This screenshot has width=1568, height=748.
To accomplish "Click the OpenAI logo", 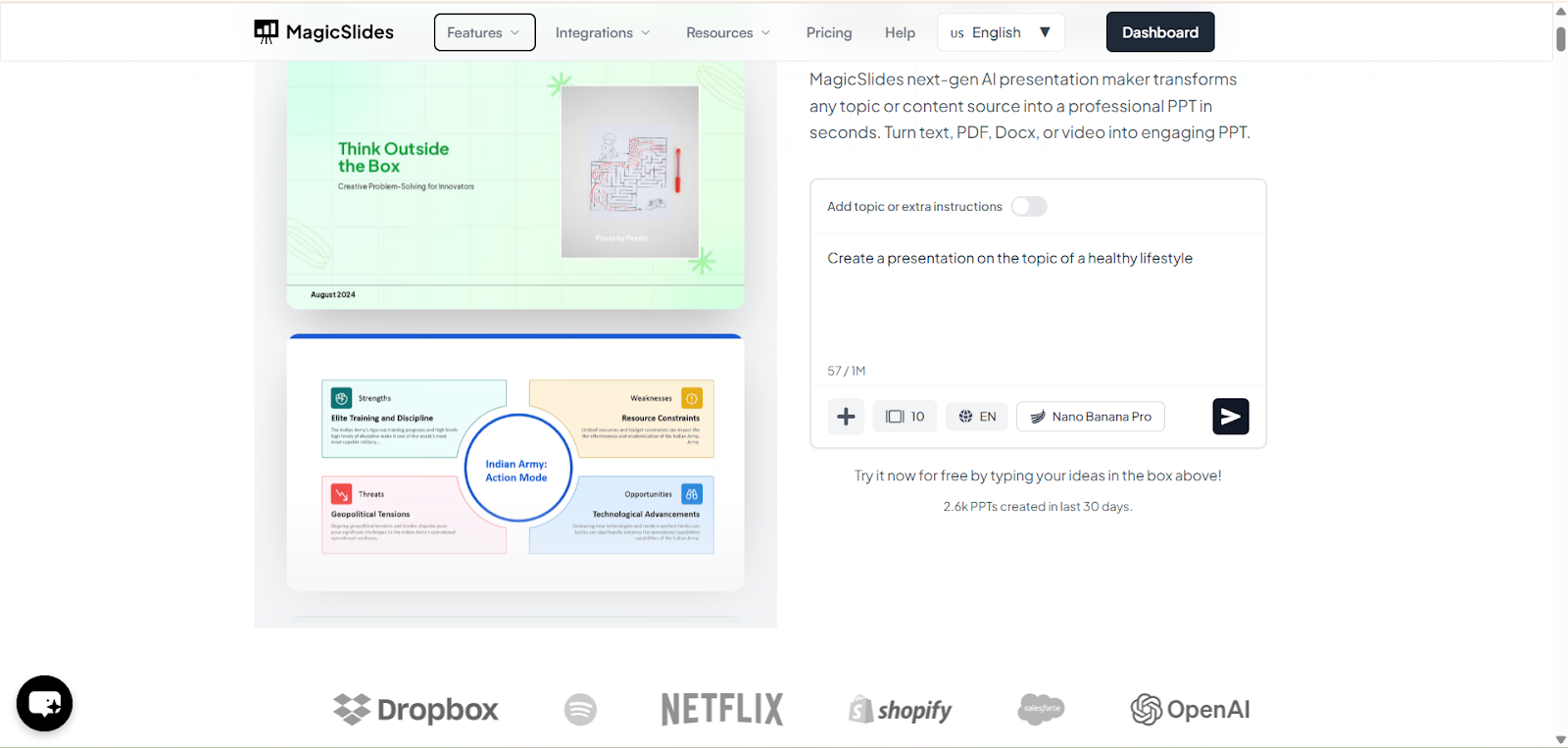I will [1190, 709].
